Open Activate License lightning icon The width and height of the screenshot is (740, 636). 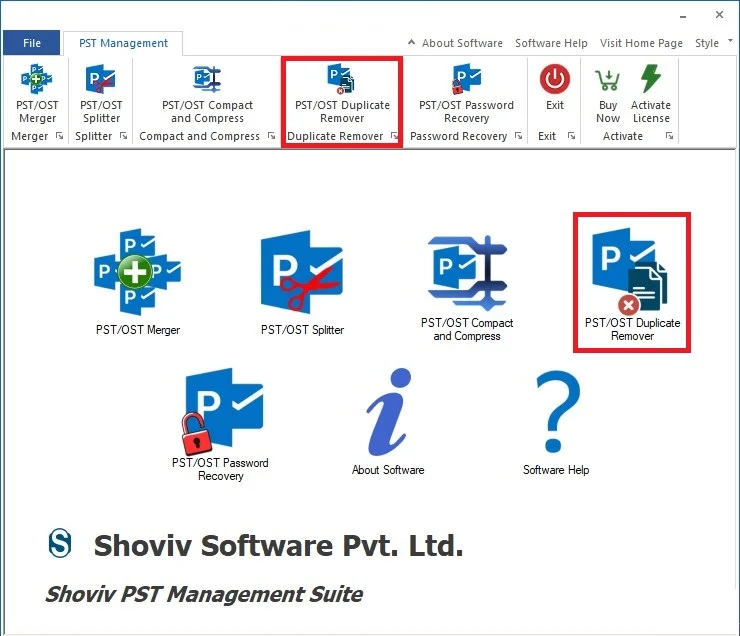point(651,78)
